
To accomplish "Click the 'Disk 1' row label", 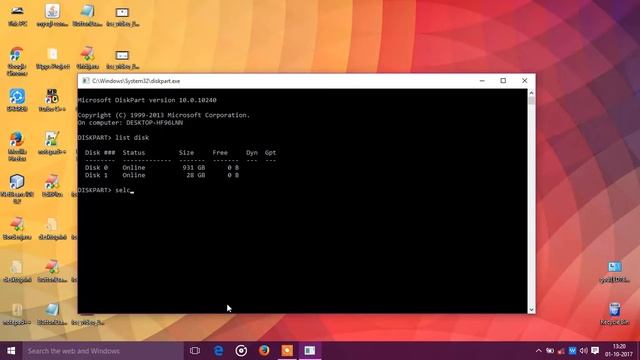I will 96,175.
